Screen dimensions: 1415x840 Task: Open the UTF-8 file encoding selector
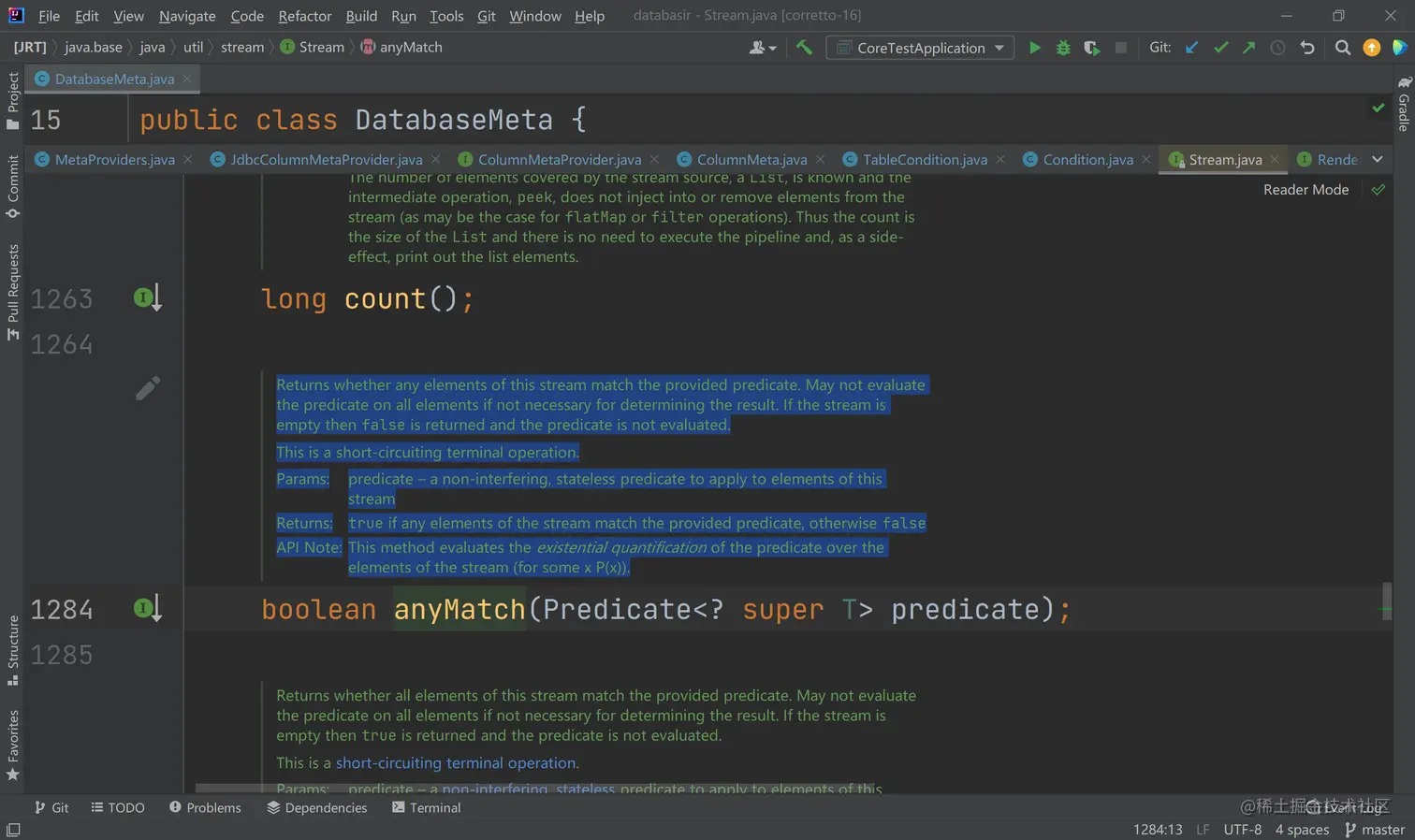click(x=1242, y=831)
